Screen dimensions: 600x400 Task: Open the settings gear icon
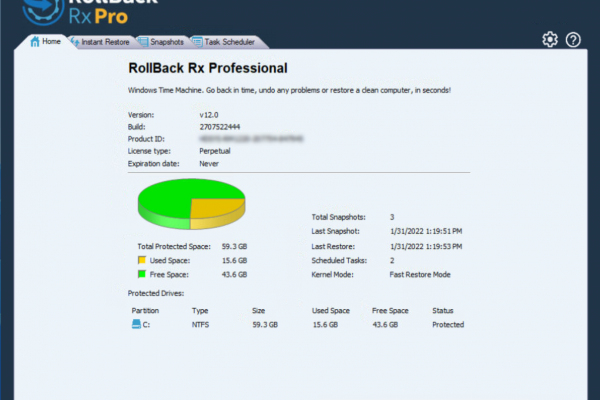[550, 39]
